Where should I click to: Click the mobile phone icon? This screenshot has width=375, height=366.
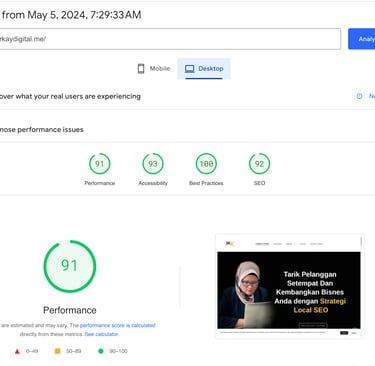141,69
